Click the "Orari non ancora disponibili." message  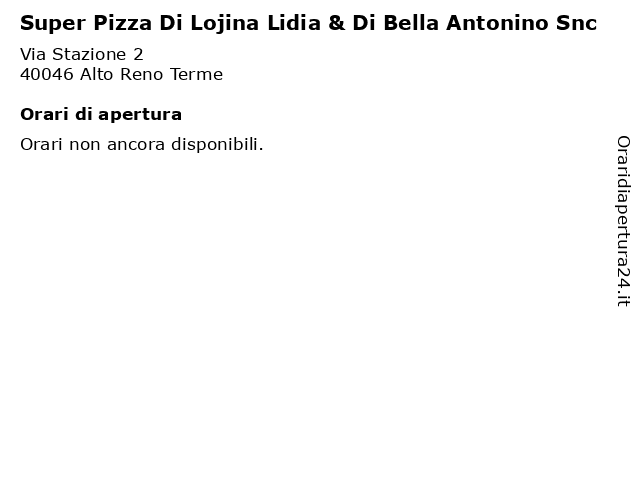pyautogui.click(x=142, y=144)
